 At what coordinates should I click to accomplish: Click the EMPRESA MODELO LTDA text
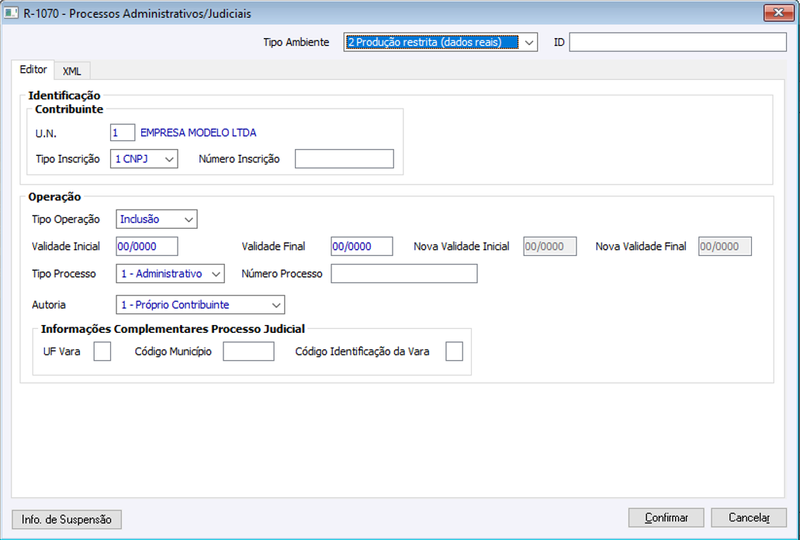coord(198,133)
